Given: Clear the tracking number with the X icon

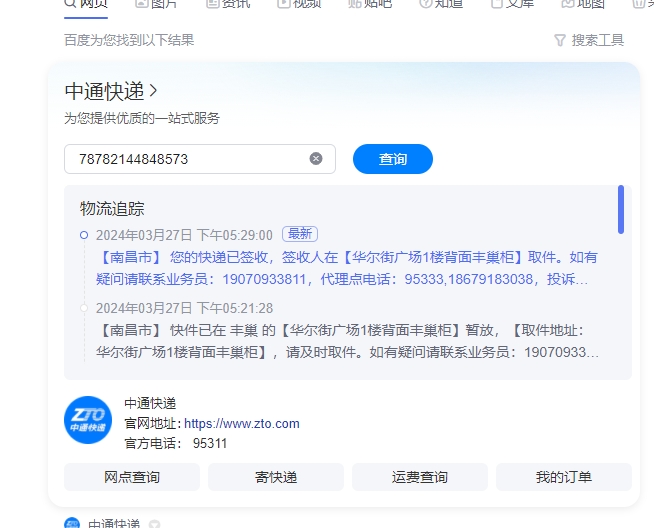Looking at the screenshot, I should (x=316, y=158).
